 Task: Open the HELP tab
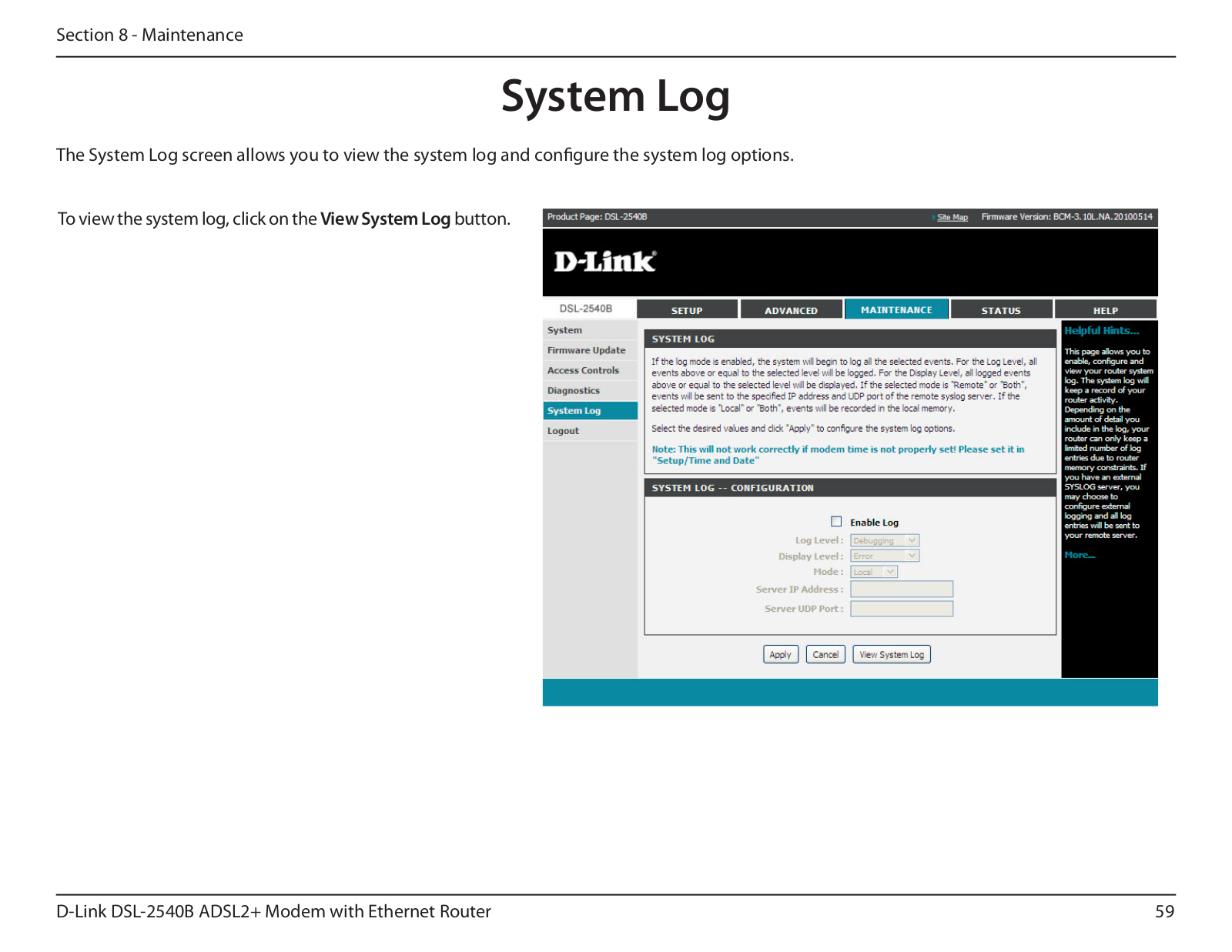(1106, 309)
